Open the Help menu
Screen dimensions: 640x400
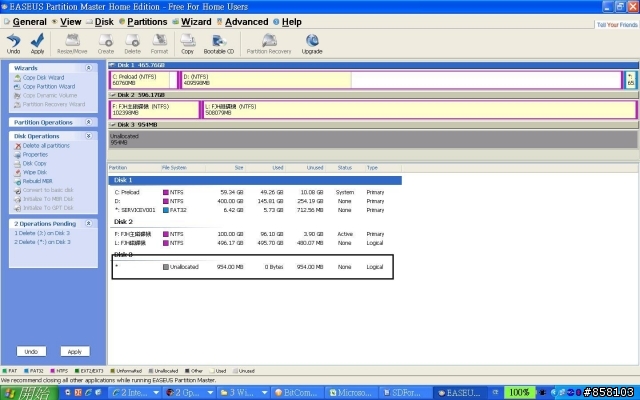tap(287, 22)
